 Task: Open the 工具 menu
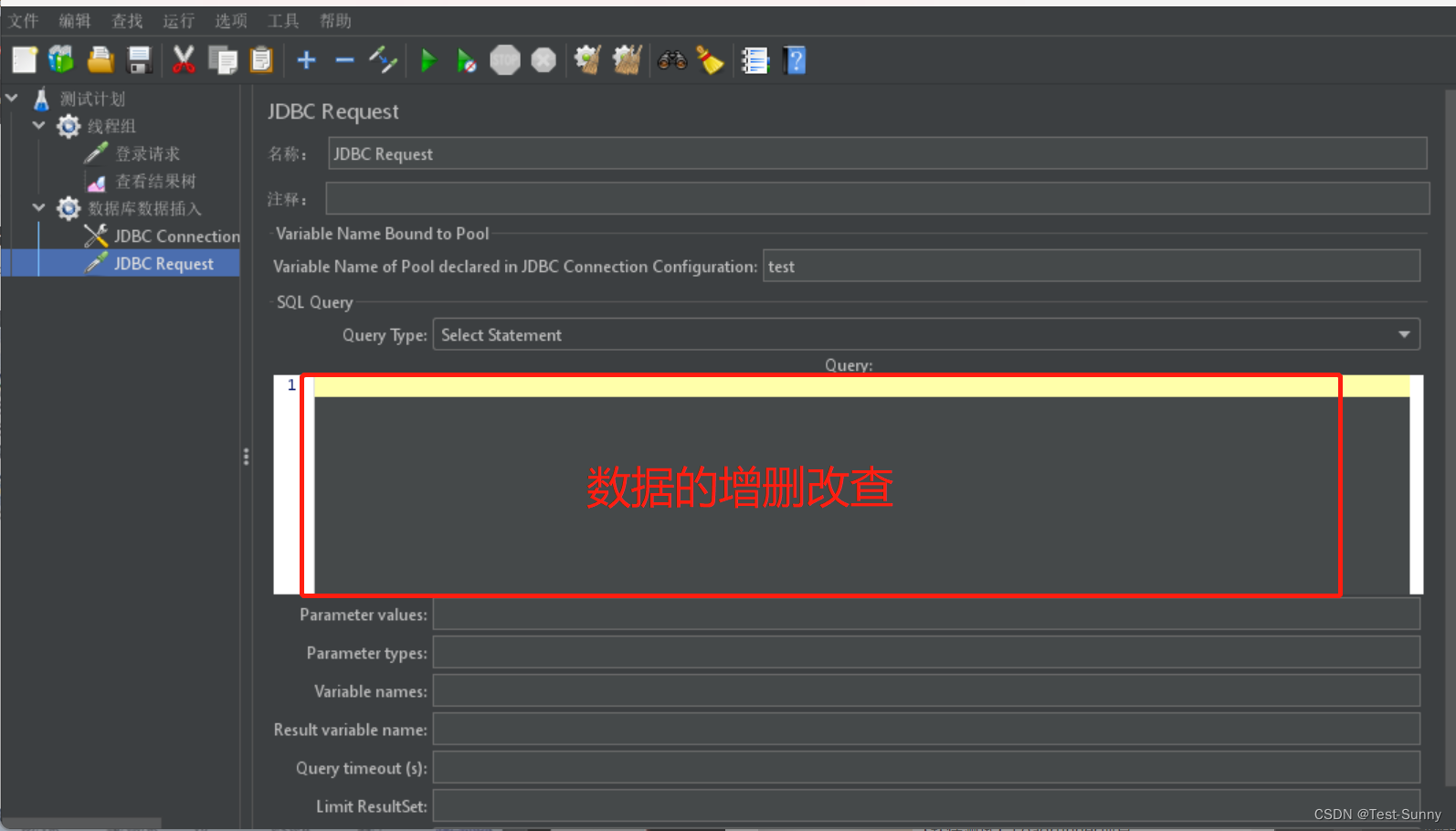pyautogui.click(x=283, y=21)
